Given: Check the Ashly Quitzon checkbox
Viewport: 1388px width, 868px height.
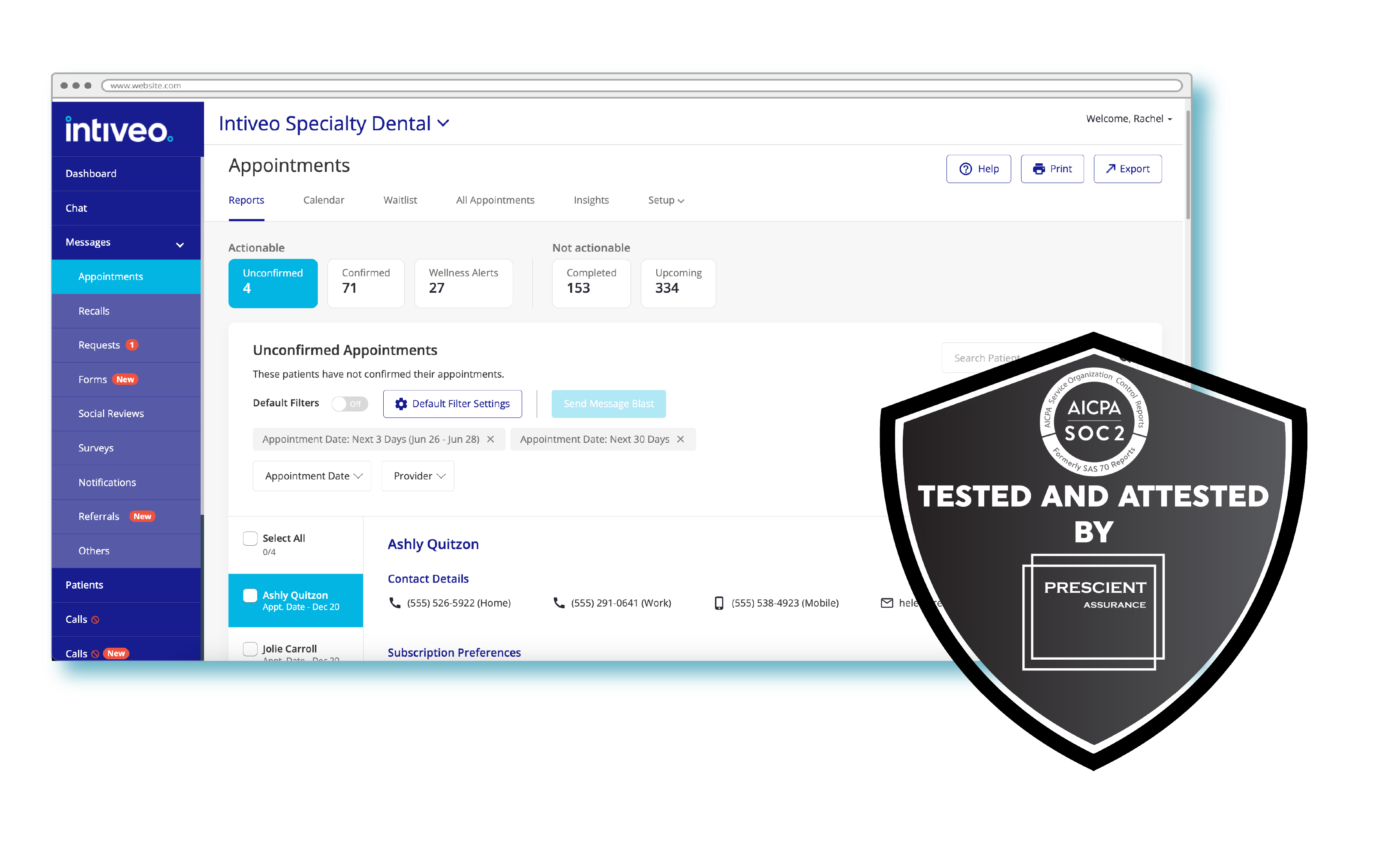Looking at the screenshot, I should coord(250,595).
